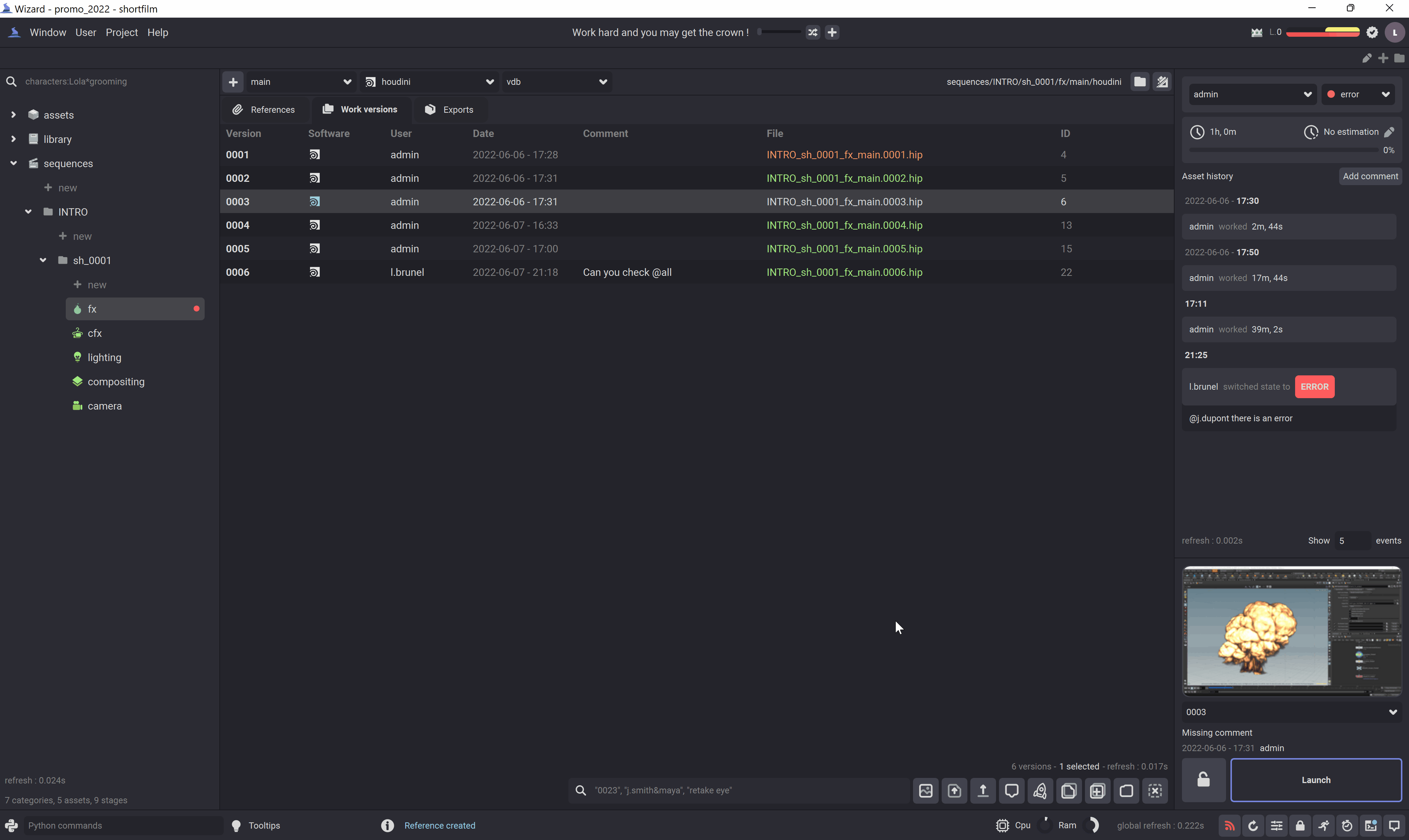This screenshot has width=1409, height=840.
Task: Open the user avatar labeled L
Action: coord(1394,32)
